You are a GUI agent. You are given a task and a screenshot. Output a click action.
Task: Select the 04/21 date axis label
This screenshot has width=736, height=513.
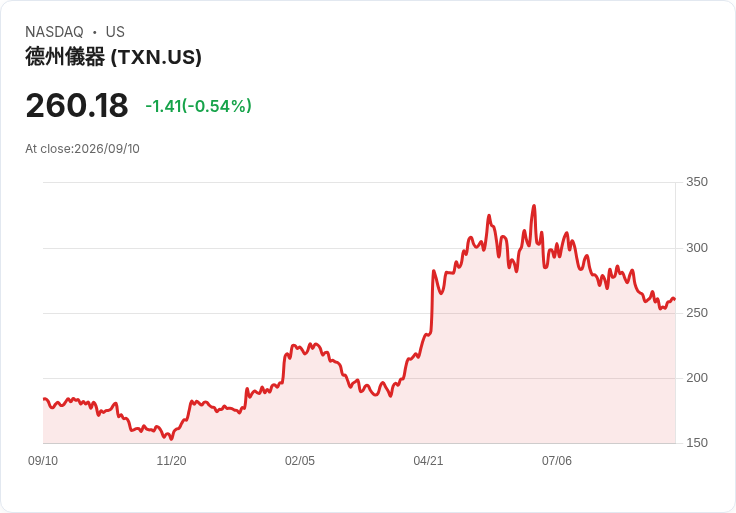428,461
